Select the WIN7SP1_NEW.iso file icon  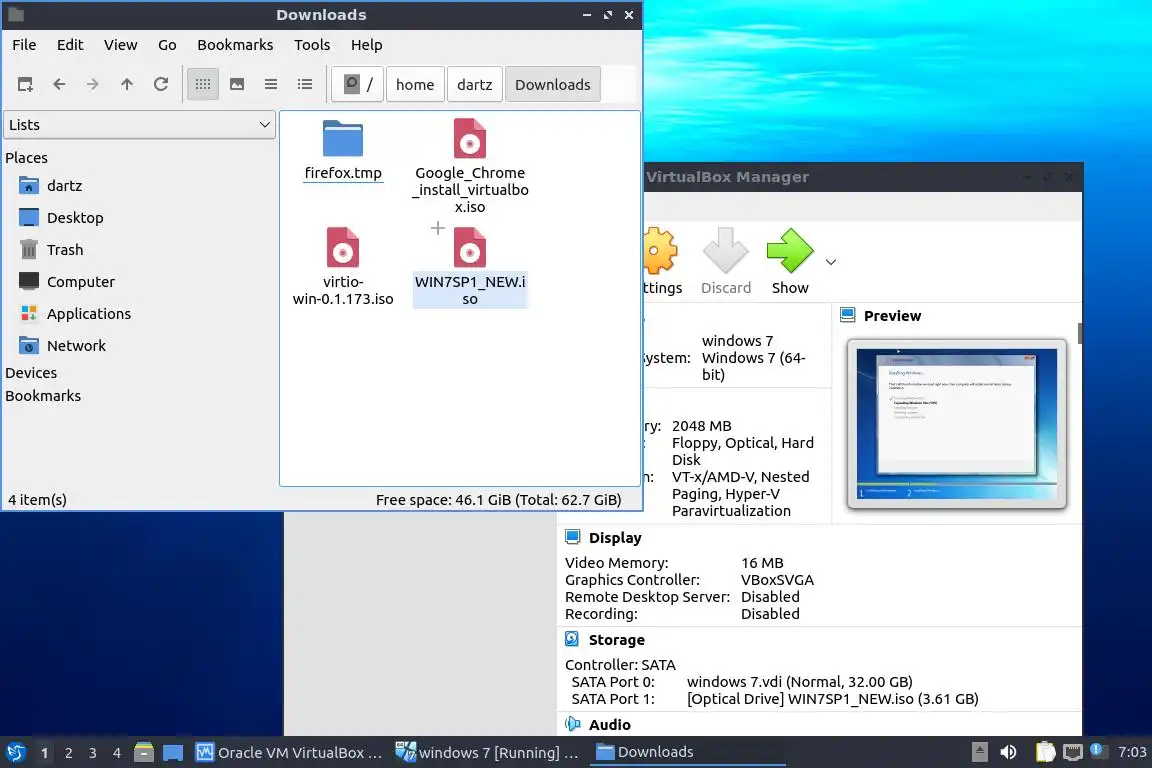pos(469,247)
